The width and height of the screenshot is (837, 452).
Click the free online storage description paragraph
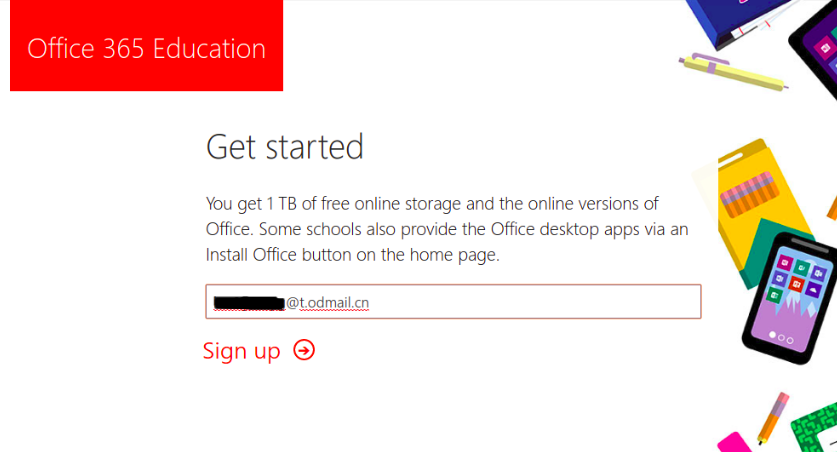click(447, 229)
